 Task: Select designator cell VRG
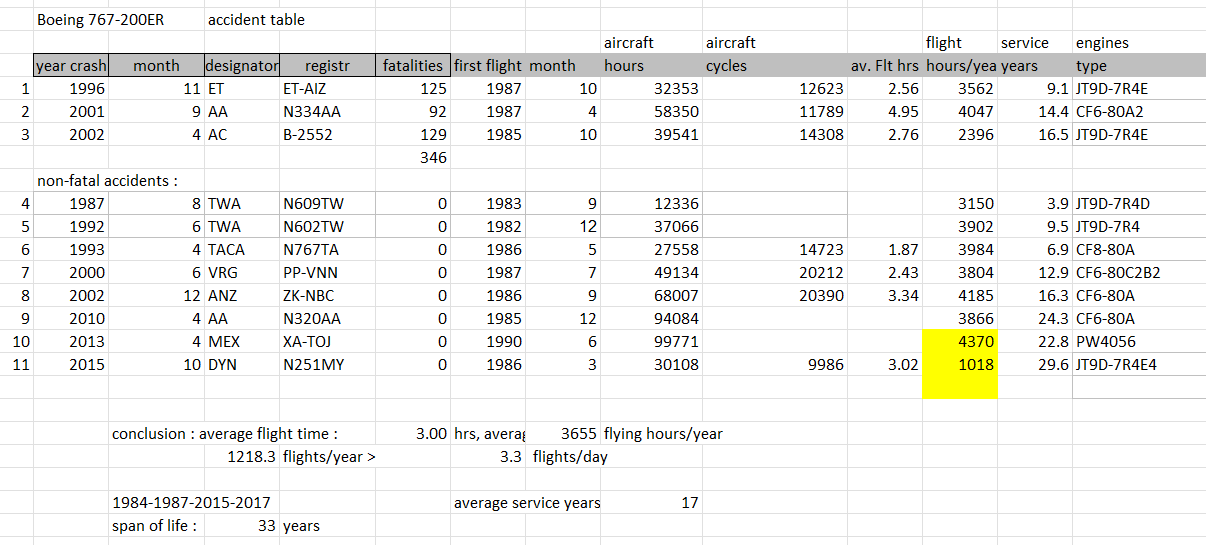click(241, 272)
